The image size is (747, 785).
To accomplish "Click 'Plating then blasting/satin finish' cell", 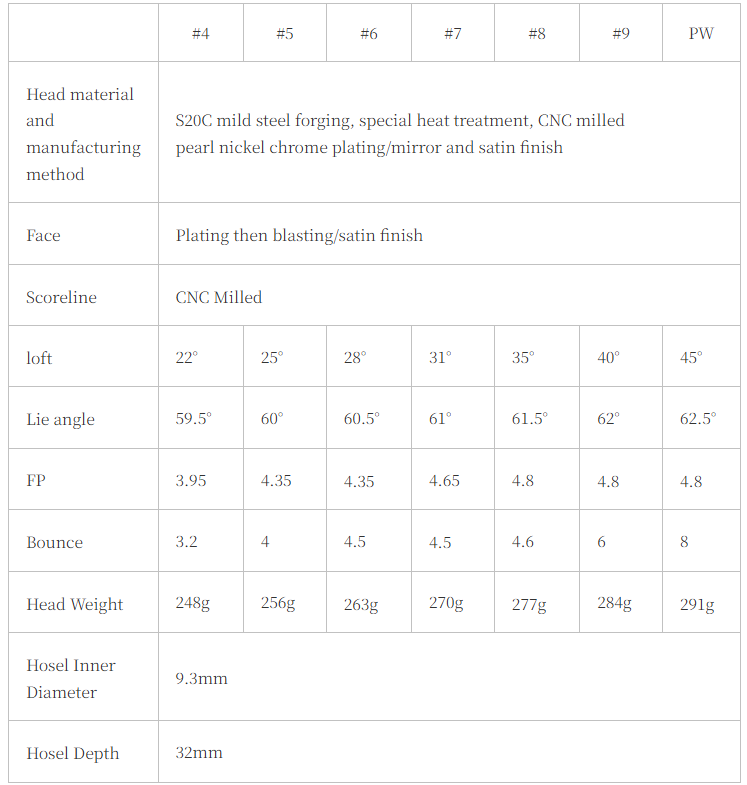I will (299, 235).
